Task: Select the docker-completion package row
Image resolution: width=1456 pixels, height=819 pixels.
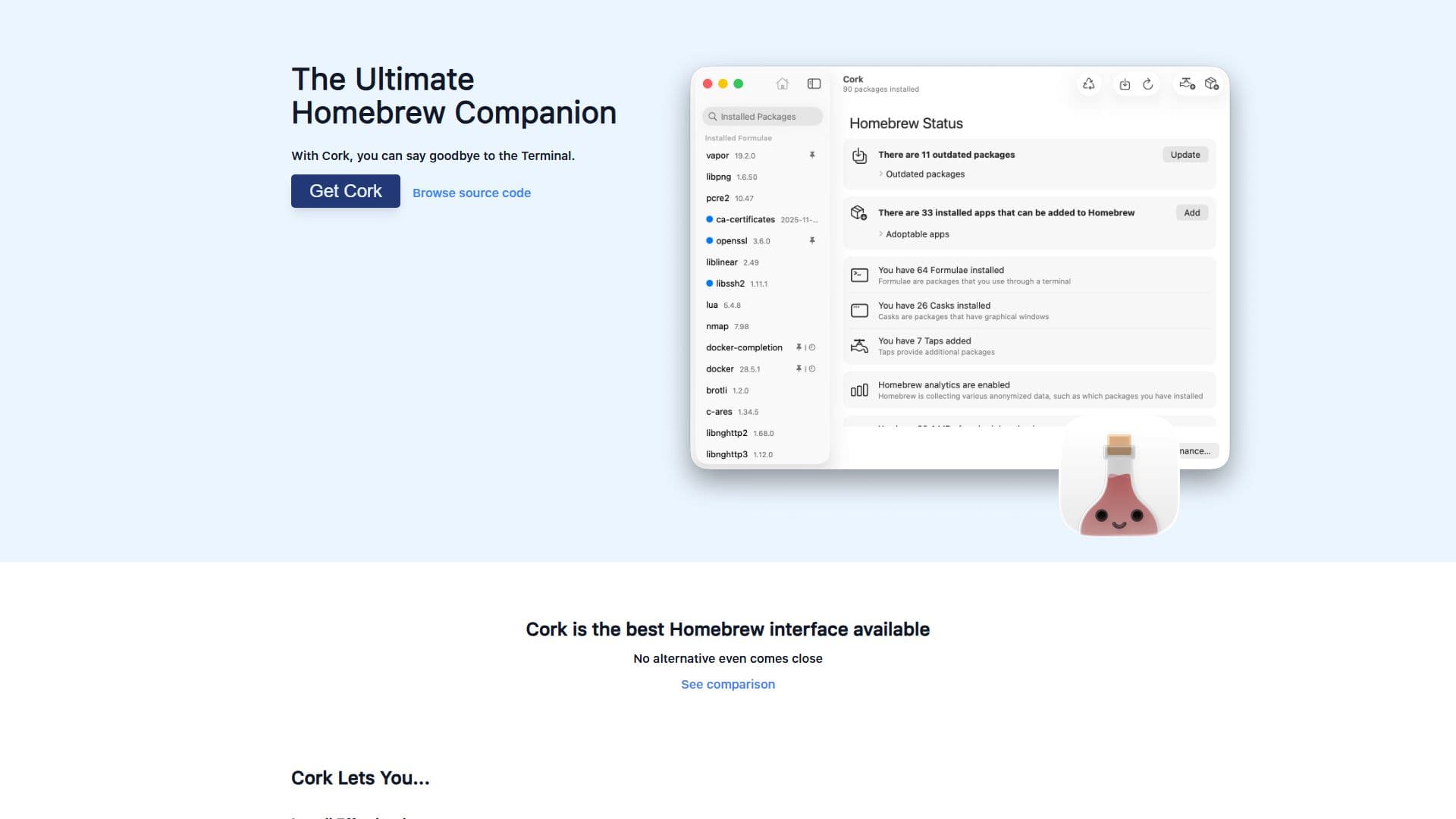Action: point(761,347)
